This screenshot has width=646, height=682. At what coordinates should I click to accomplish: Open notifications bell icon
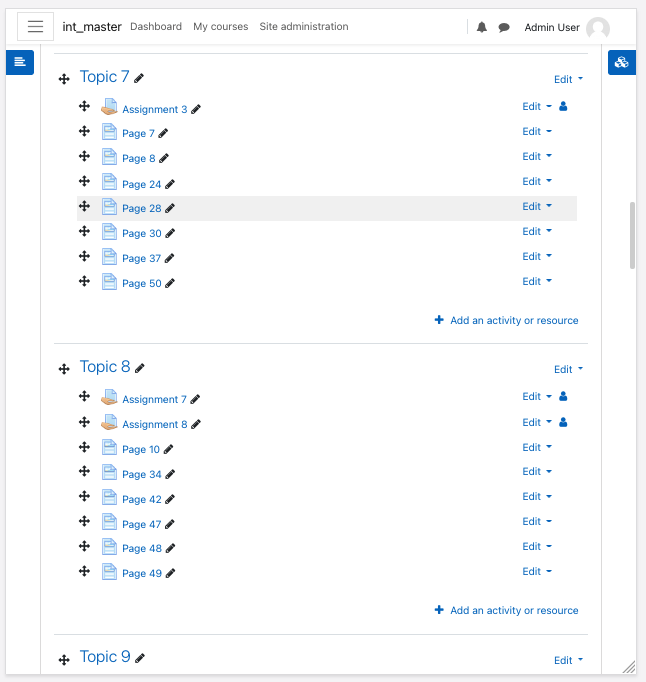tap(482, 27)
